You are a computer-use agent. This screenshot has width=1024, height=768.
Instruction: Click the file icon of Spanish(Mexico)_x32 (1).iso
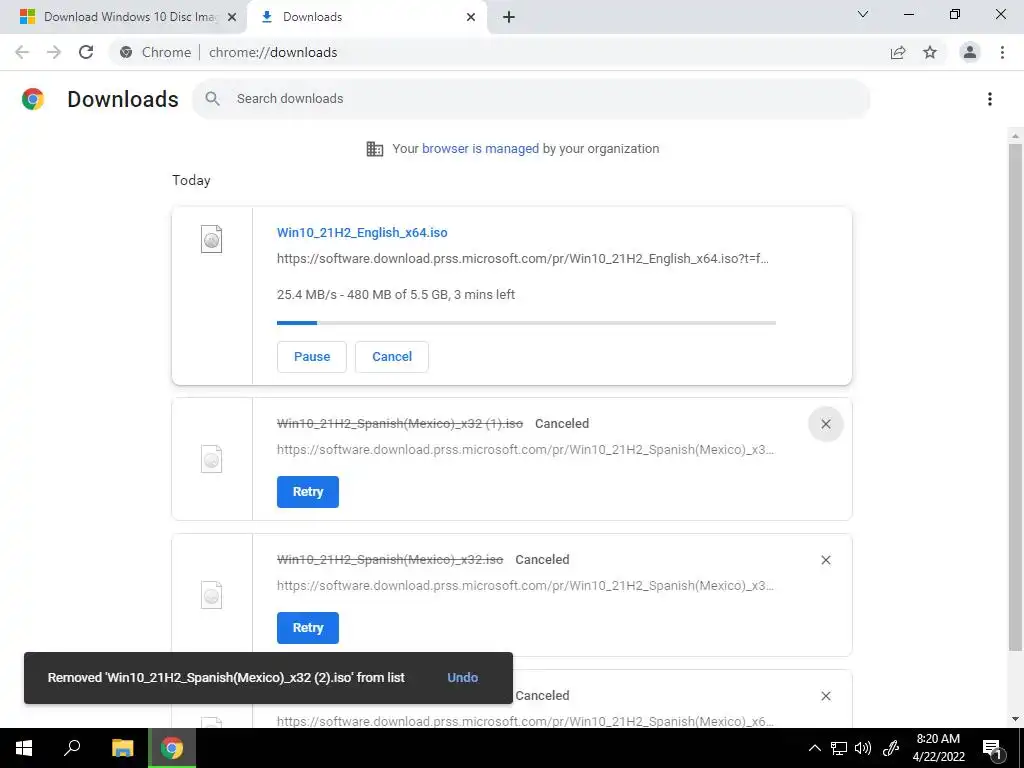(212, 458)
